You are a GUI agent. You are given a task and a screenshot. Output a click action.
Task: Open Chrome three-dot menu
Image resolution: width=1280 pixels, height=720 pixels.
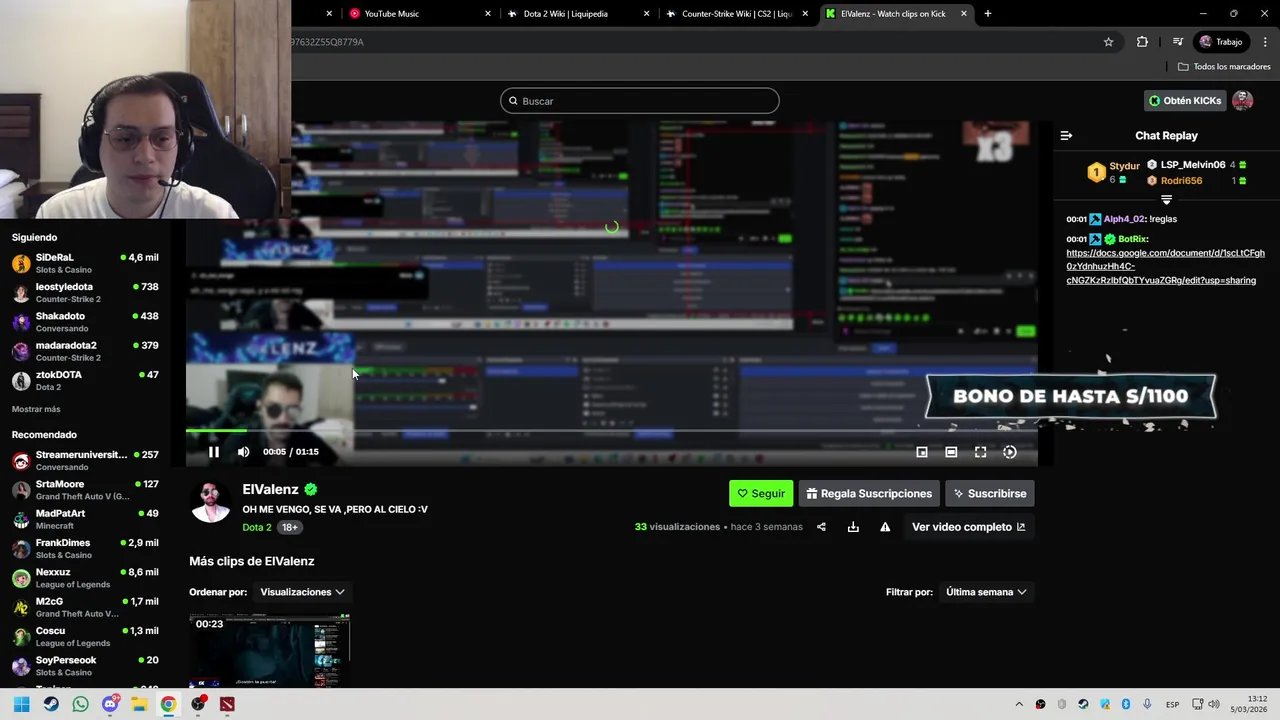coord(1266,42)
